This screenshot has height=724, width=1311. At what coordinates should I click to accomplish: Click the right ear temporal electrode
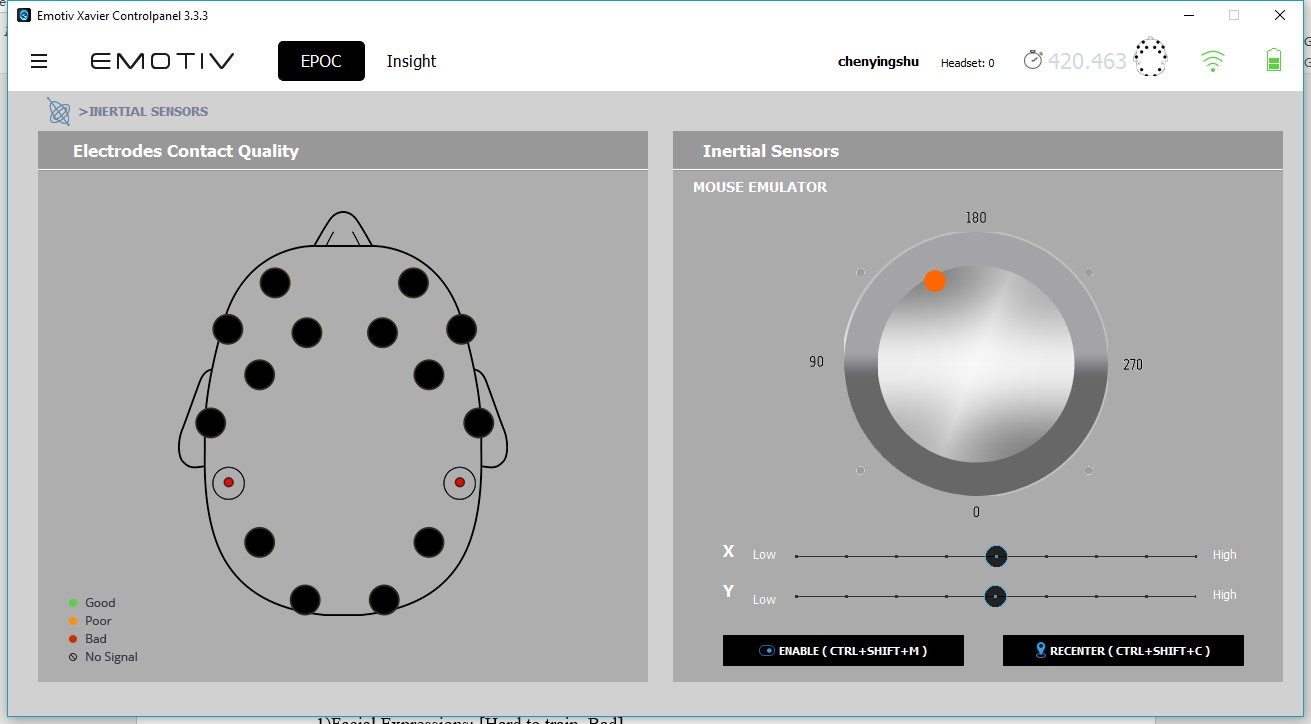[x=478, y=423]
